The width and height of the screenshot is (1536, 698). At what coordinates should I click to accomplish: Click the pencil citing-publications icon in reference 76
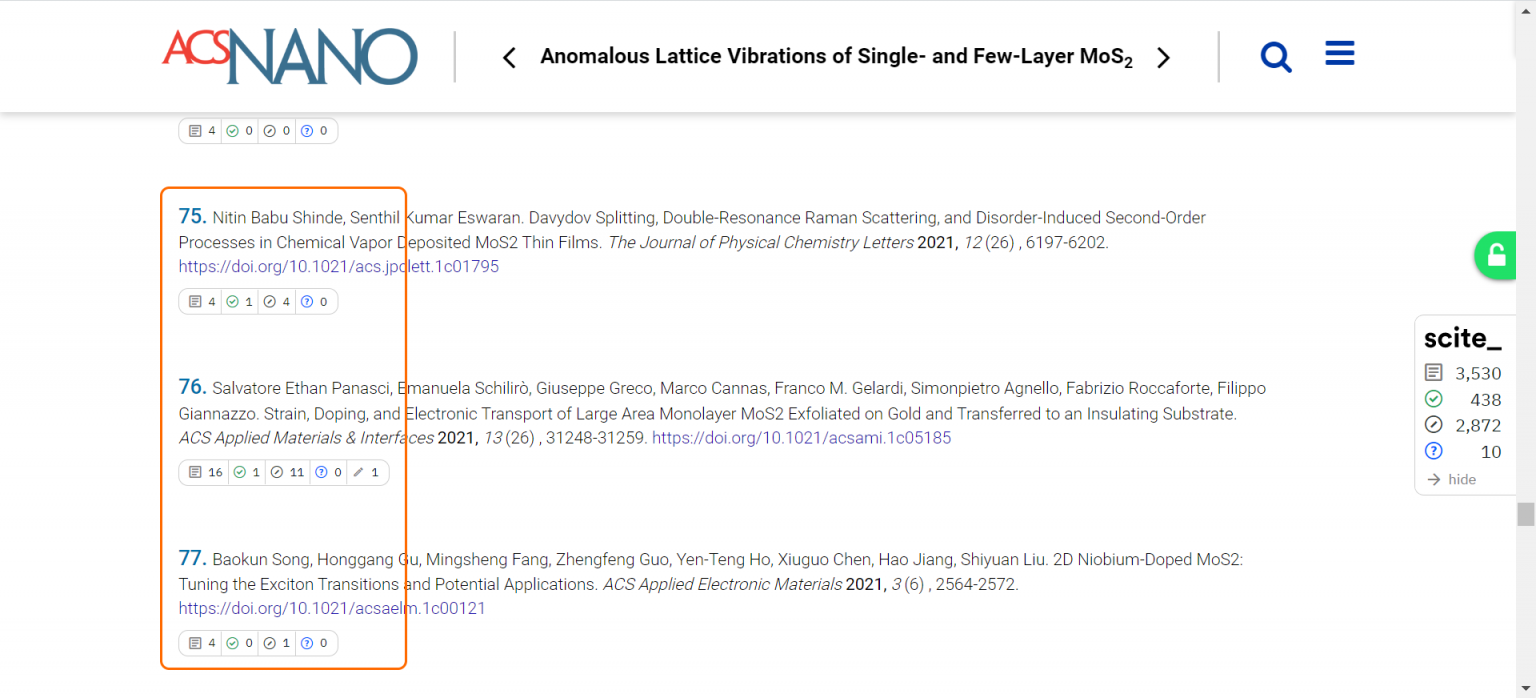click(x=358, y=472)
